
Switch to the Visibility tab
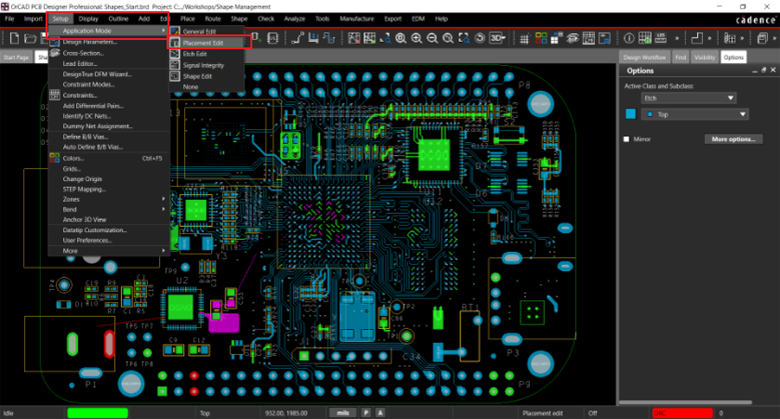point(704,57)
